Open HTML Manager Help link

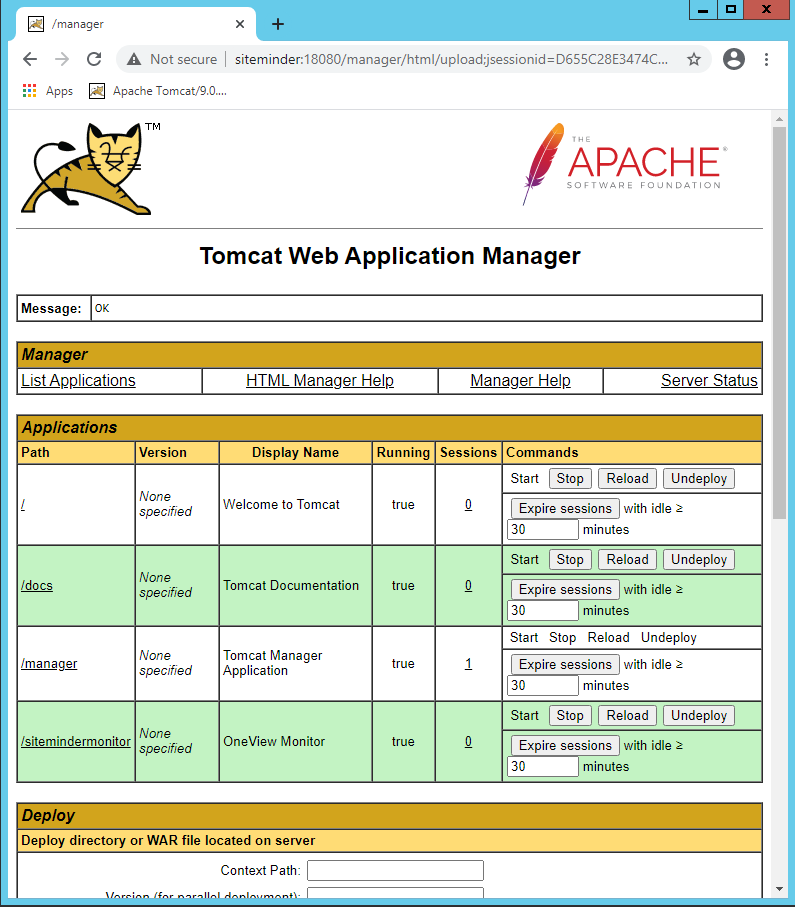(x=320, y=381)
